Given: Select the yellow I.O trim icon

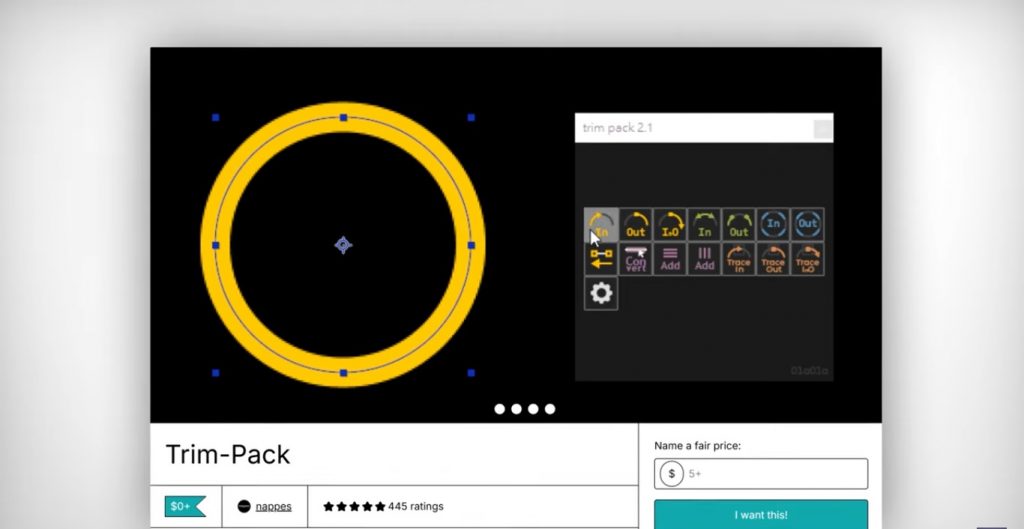Looking at the screenshot, I should point(670,225).
